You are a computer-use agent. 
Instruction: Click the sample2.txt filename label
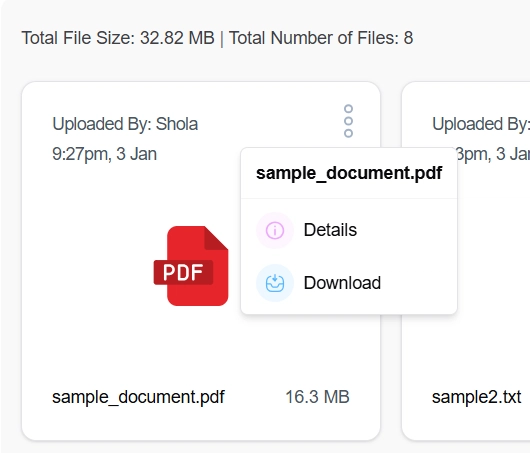click(477, 397)
